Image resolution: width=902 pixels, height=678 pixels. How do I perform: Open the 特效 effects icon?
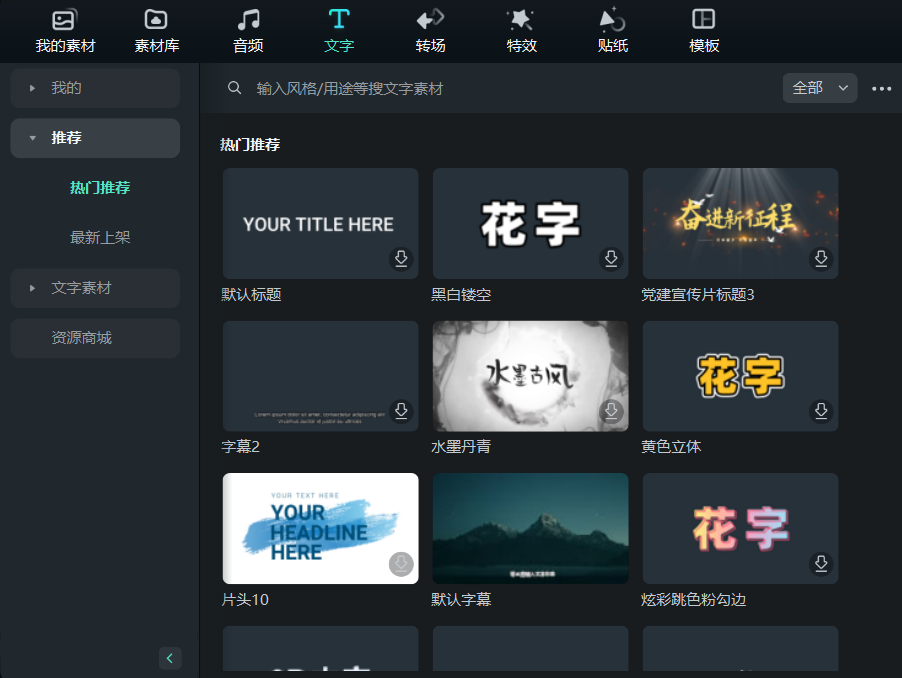click(520, 30)
